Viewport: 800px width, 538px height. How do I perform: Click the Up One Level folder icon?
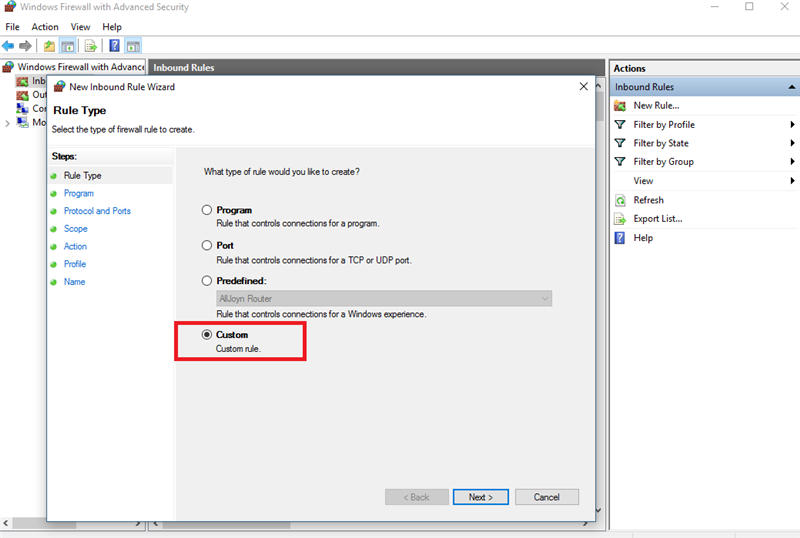pos(49,46)
